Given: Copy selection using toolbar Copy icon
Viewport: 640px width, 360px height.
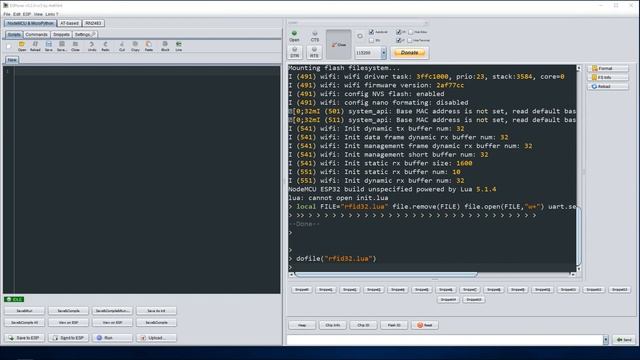Looking at the screenshot, I should (x=135, y=46).
